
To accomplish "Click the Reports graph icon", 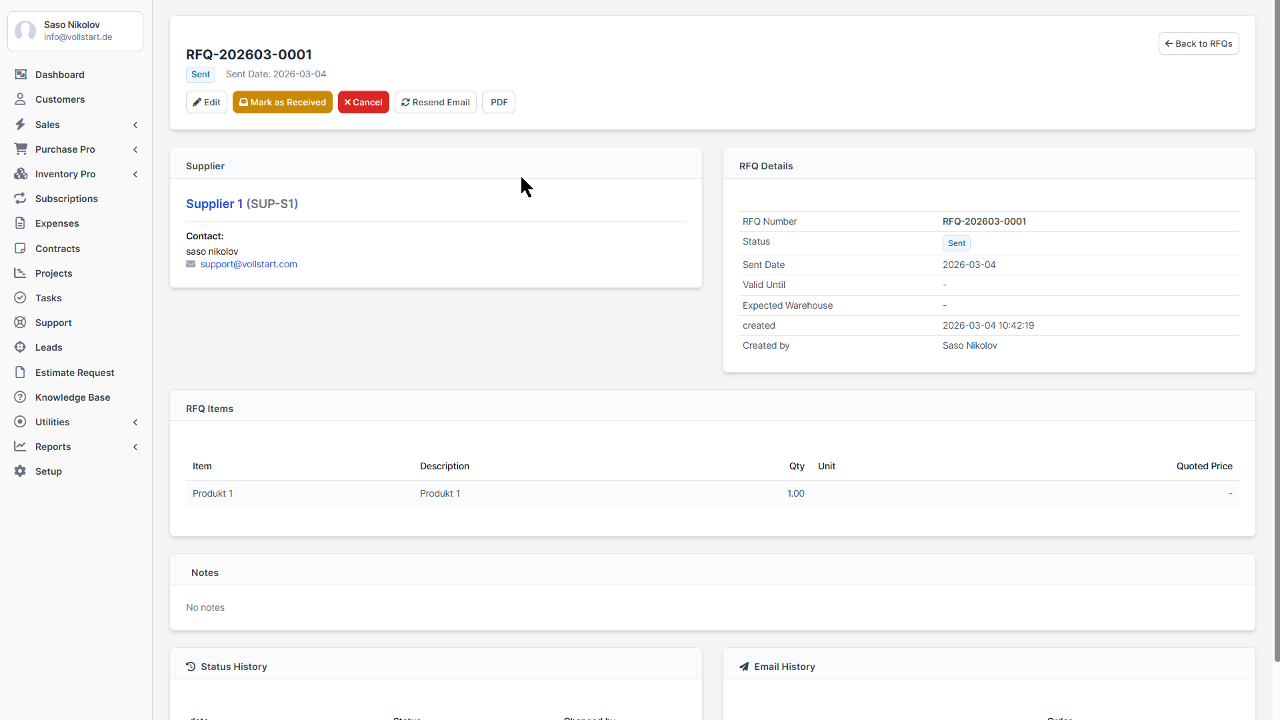I will 20,447.
